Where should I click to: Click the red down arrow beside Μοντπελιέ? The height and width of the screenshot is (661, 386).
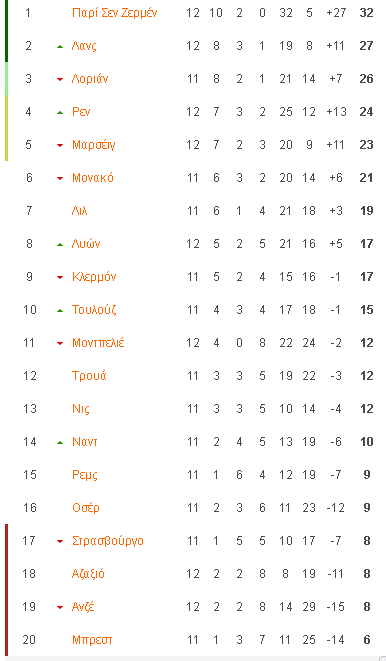click(60, 344)
